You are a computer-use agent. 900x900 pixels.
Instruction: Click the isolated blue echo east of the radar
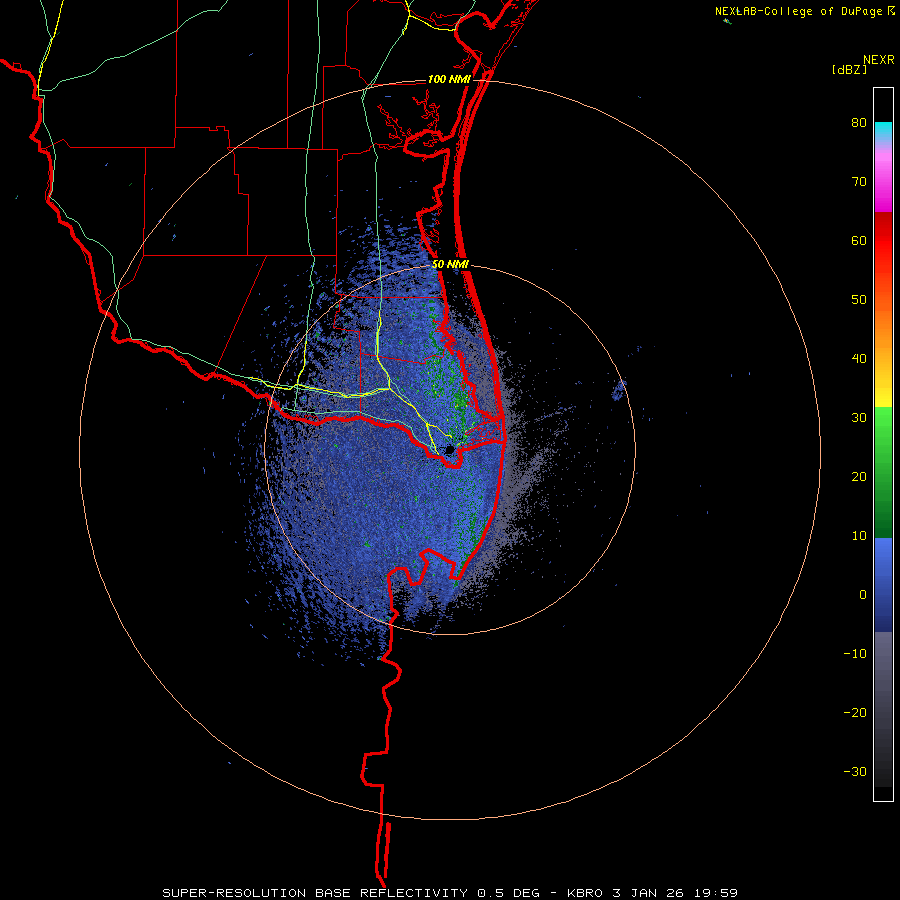coord(619,389)
